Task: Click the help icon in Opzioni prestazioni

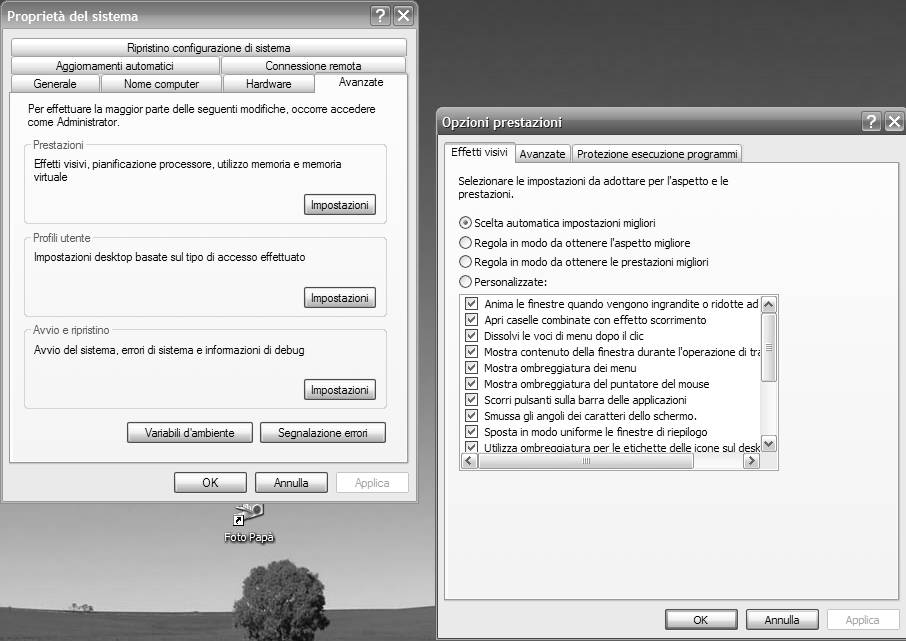Action: [870, 122]
